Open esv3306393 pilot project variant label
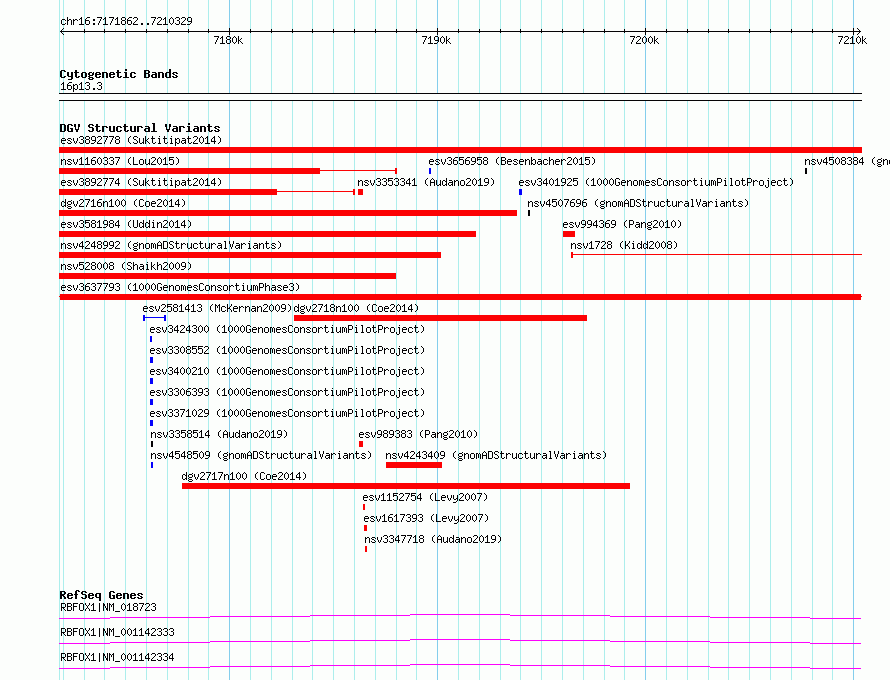The height and width of the screenshot is (680, 890). pyautogui.click(x=287, y=392)
